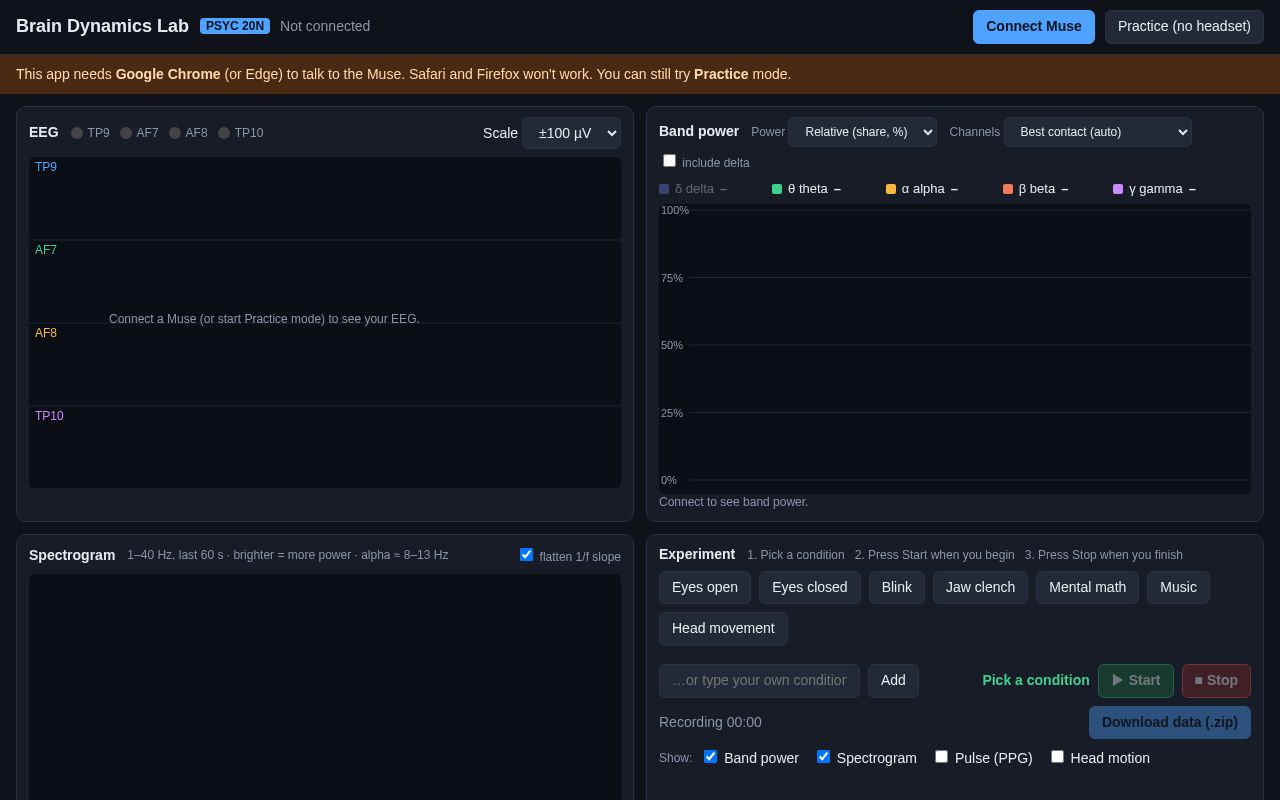Toggle the flatten 1/f slope checkbox

(527, 555)
